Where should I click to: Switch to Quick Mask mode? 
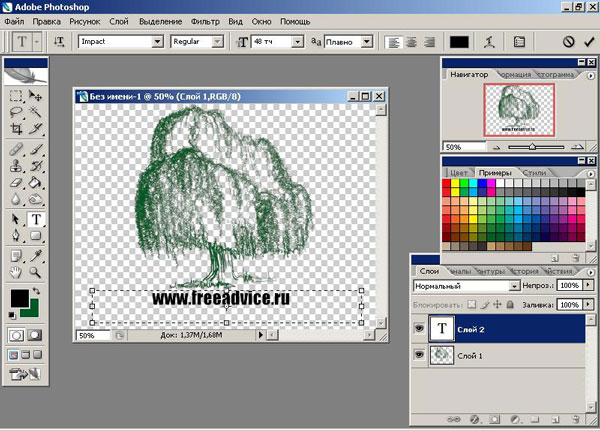(34, 335)
